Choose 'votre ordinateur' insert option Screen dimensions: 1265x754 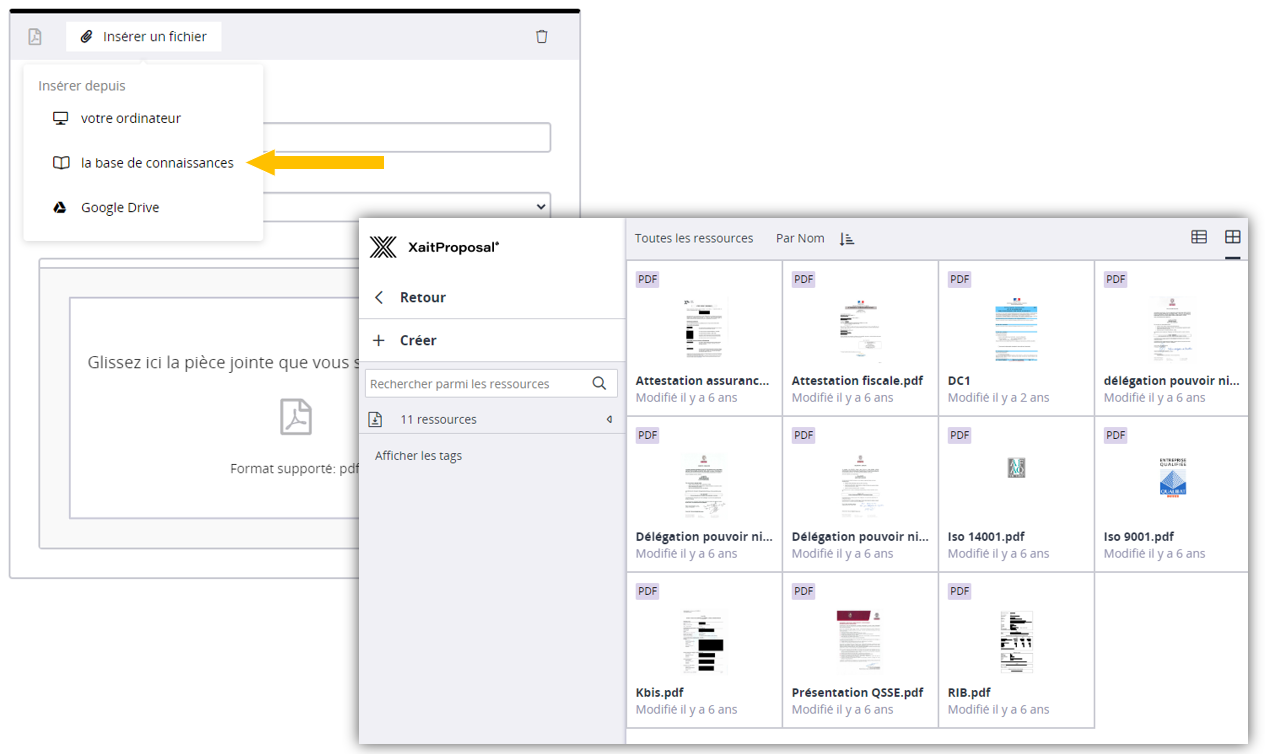130,118
